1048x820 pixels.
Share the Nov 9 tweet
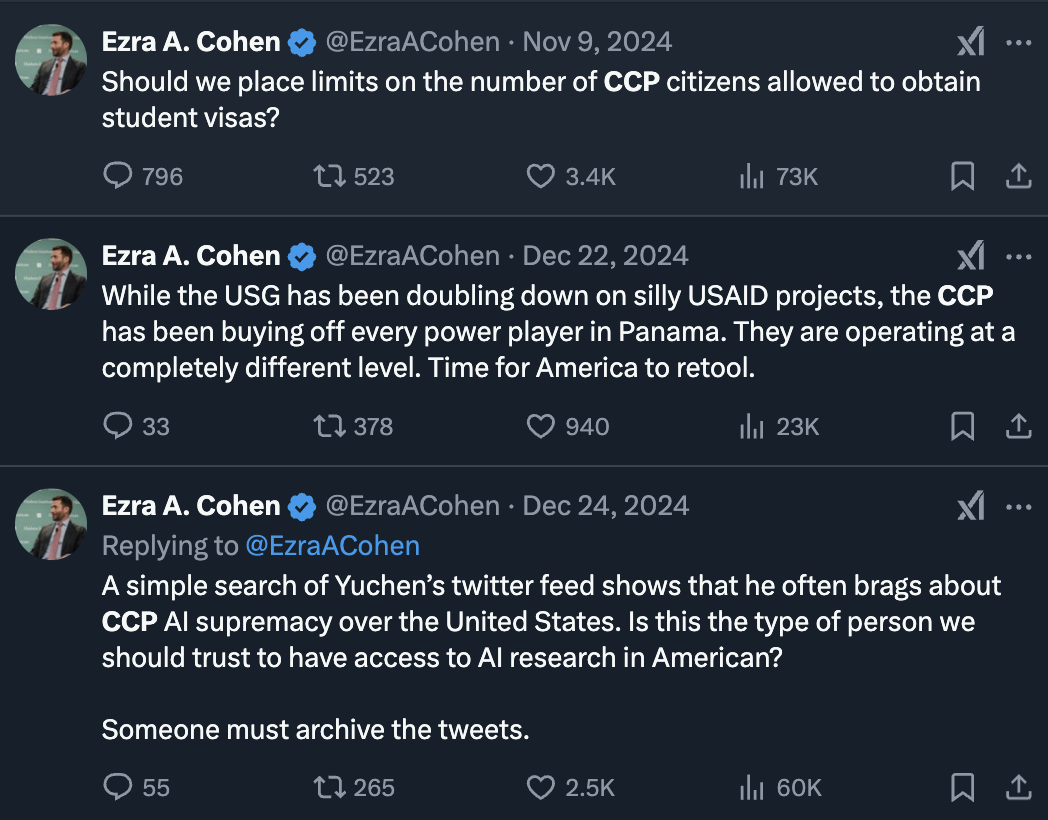tap(1018, 177)
